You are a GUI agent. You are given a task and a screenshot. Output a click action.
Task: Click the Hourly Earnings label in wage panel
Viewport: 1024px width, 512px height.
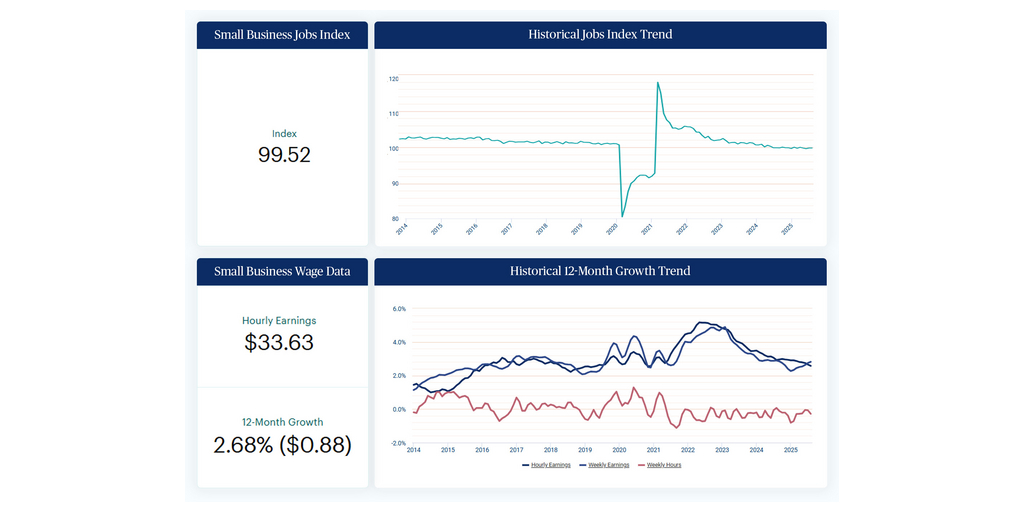279,321
